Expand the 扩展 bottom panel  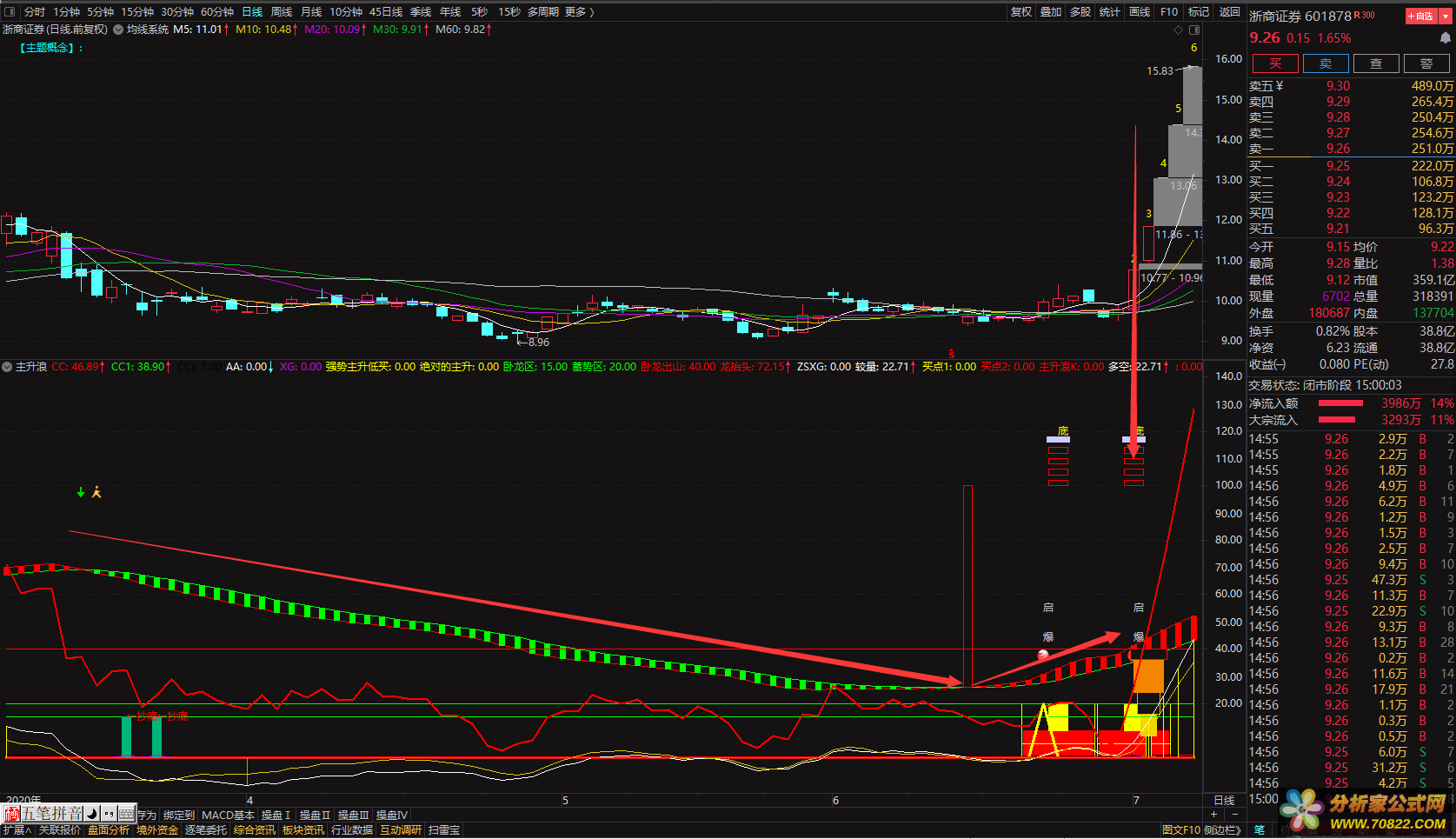click(x=17, y=830)
